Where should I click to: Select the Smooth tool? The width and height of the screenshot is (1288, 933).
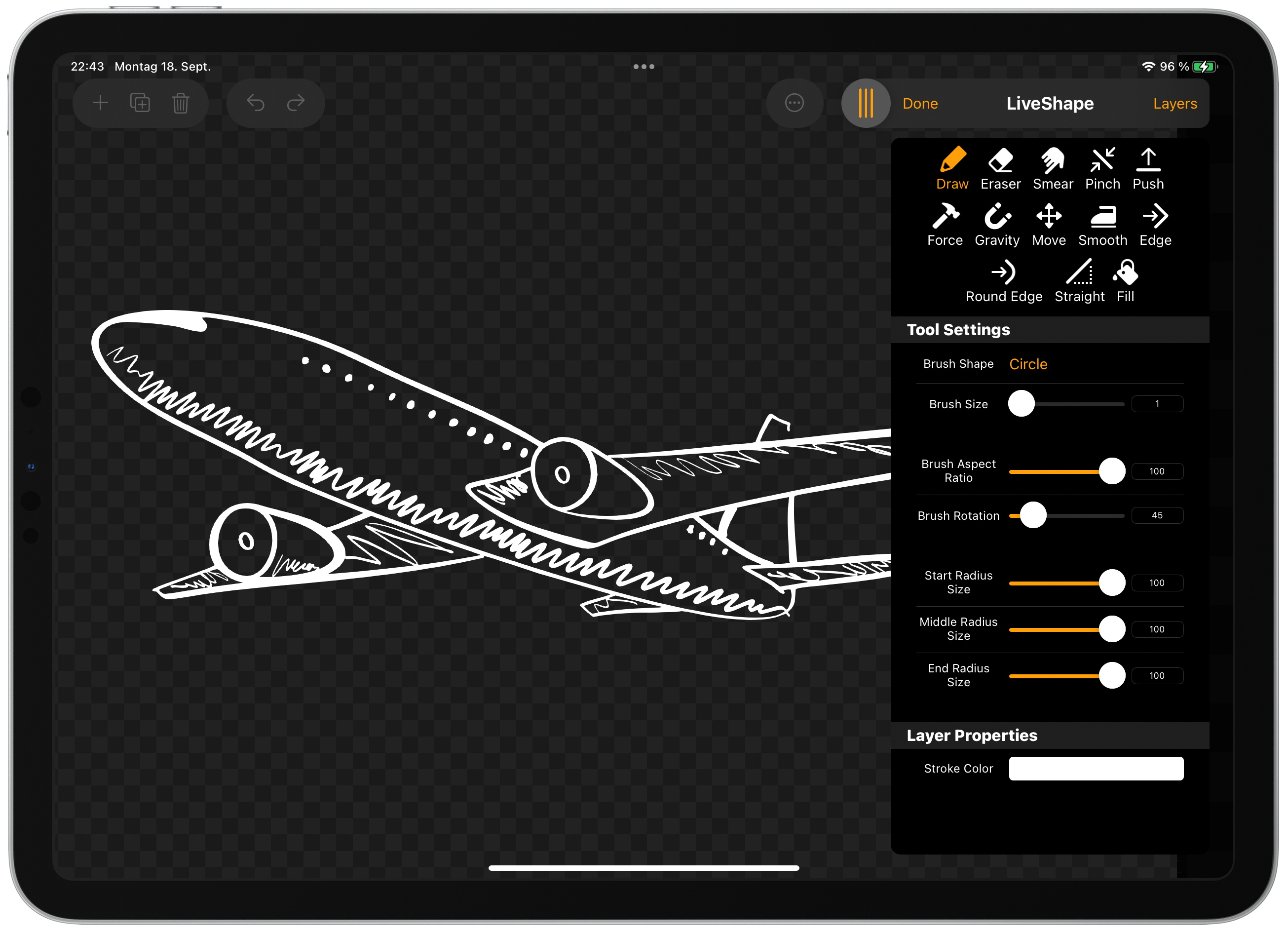1102,225
